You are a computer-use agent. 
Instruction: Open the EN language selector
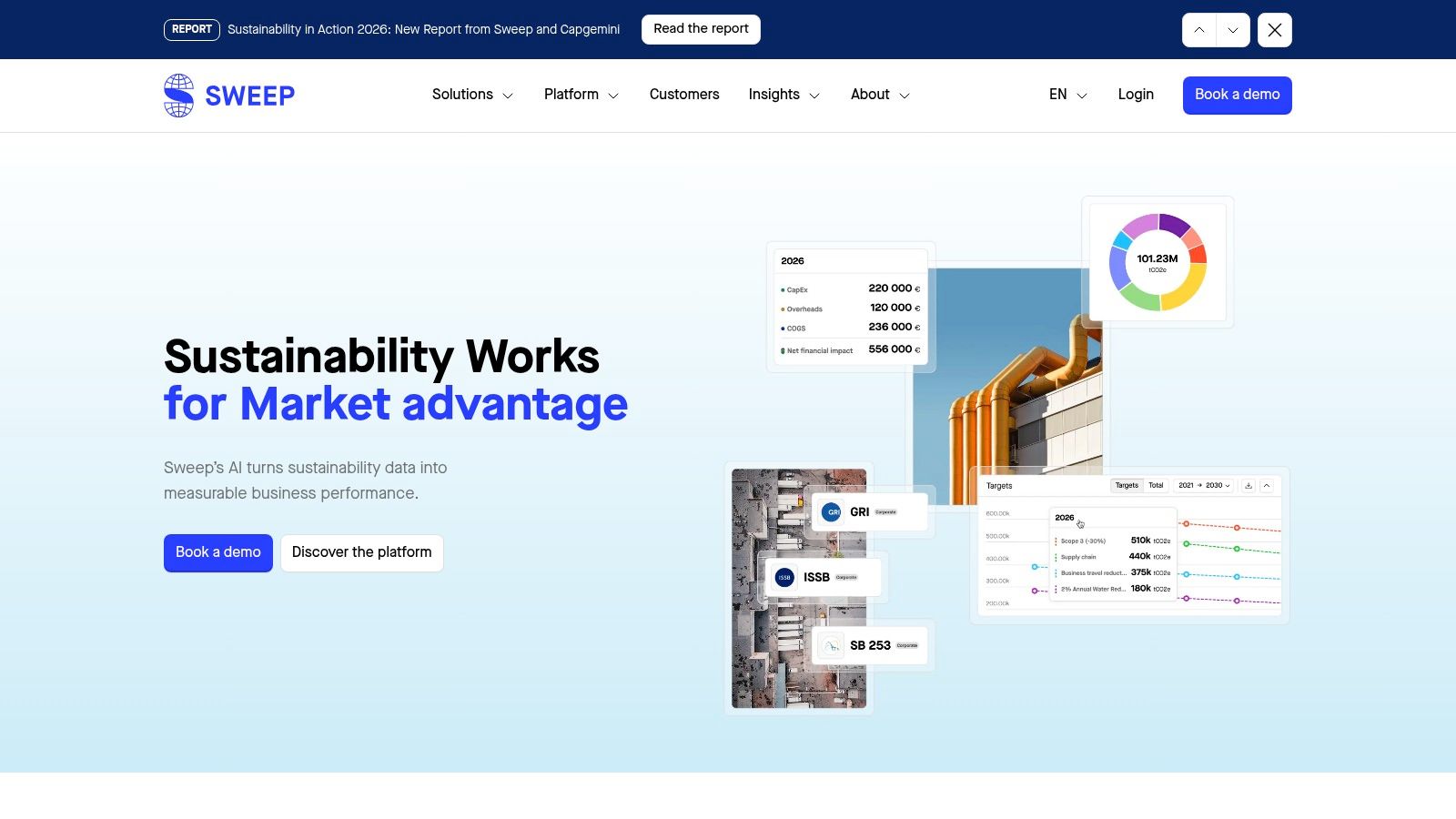[x=1068, y=95]
